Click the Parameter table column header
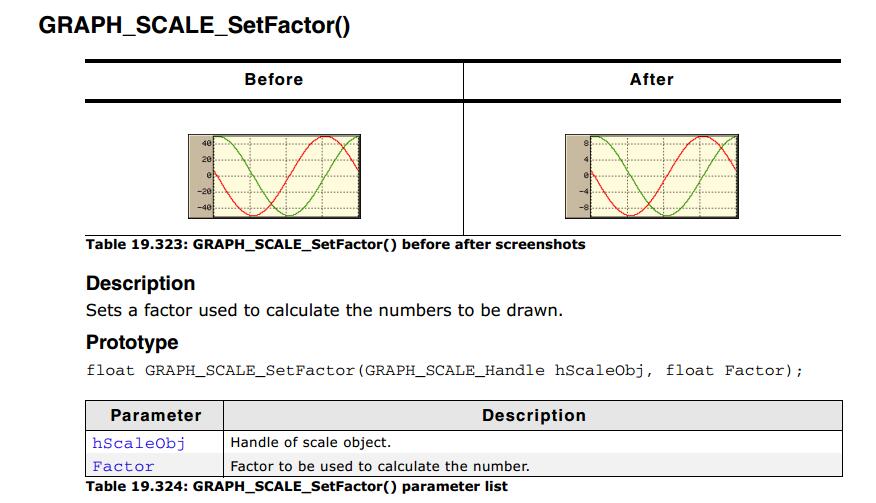This screenshot has height=503, width=876. tap(155, 415)
